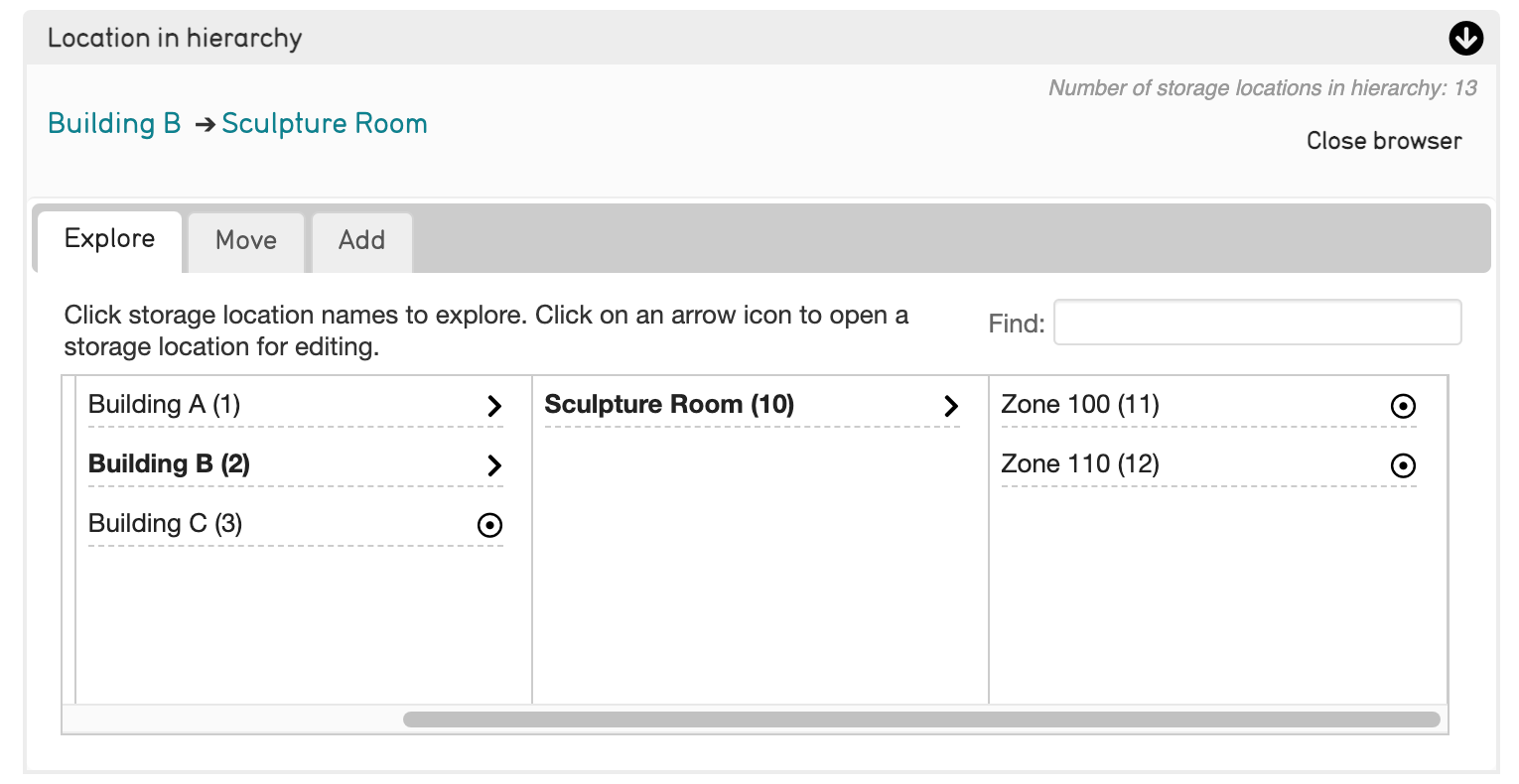Switch to the Move tab
1519x784 pixels.
tap(245, 241)
